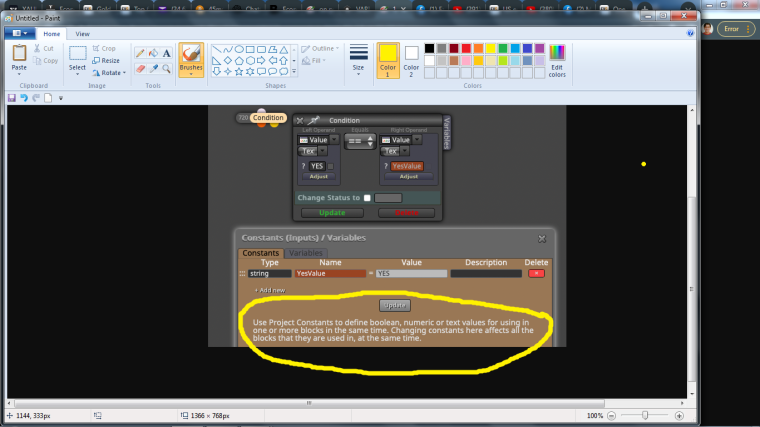Select the Text tool
Image resolution: width=760 pixels, height=427 pixels.
click(x=166, y=53)
